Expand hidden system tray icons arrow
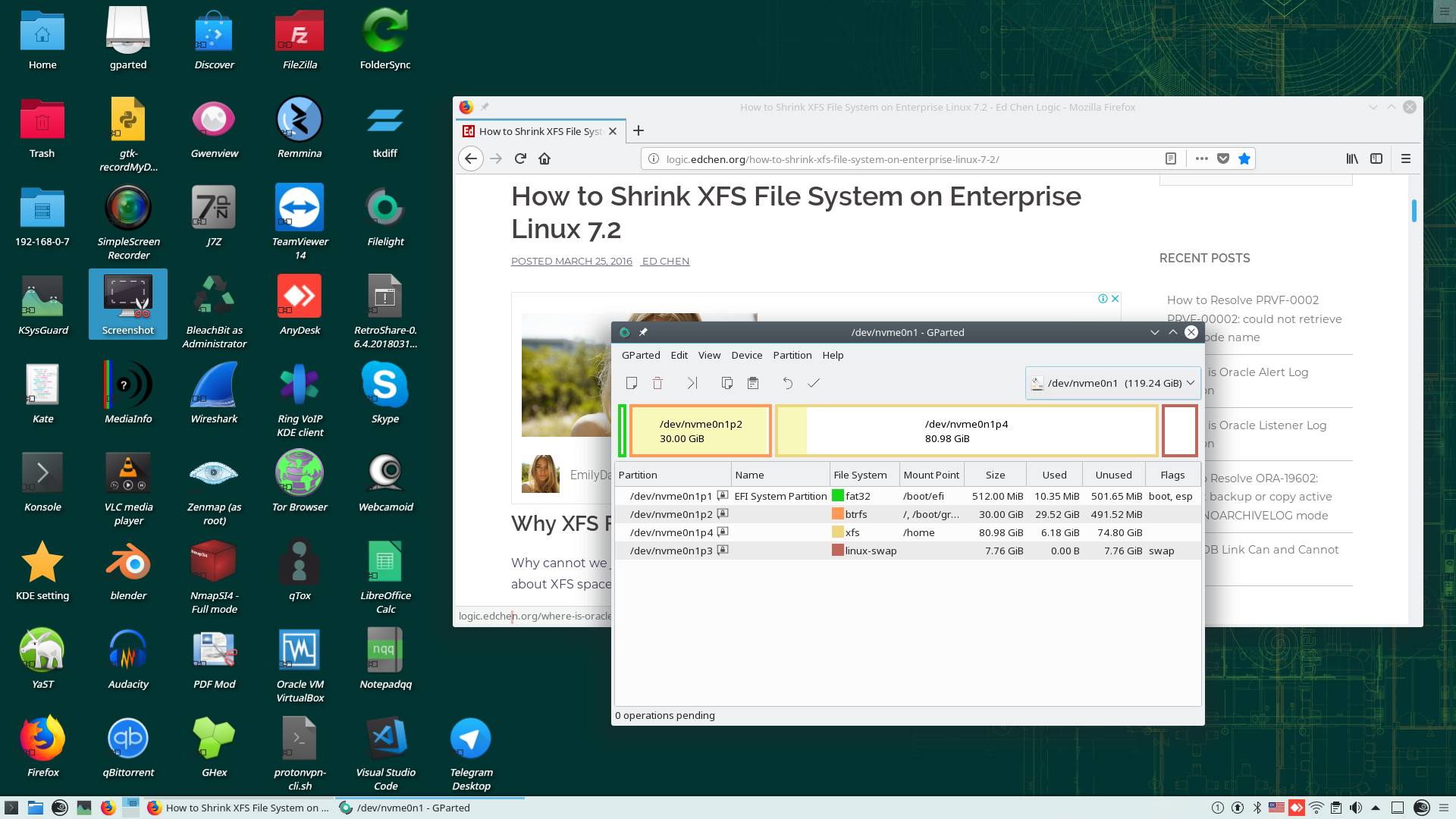This screenshot has width=1456, height=819. coord(1376,808)
